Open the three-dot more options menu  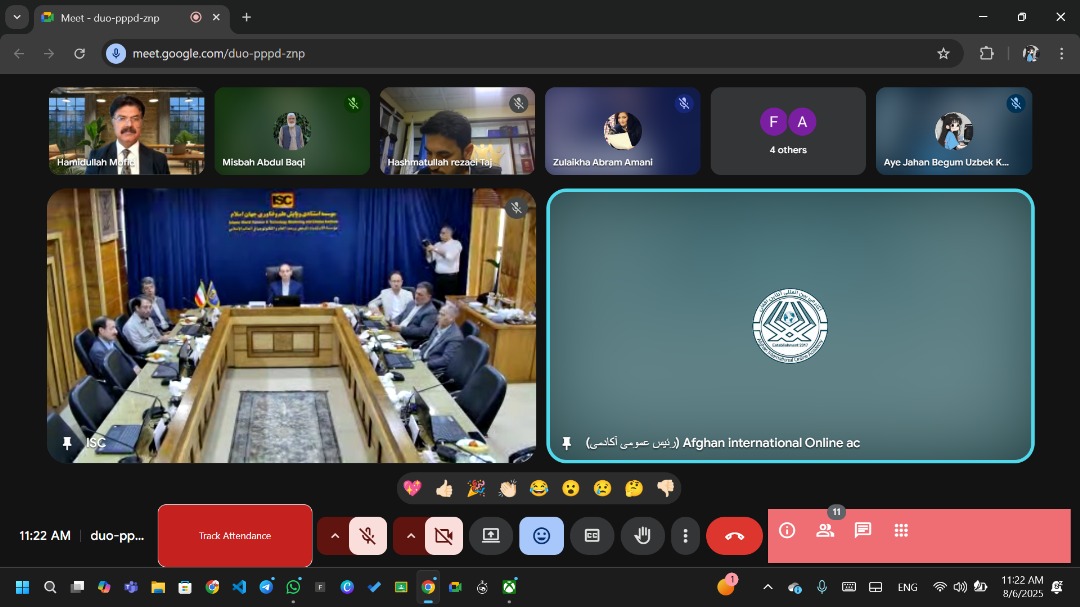[685, 536]
